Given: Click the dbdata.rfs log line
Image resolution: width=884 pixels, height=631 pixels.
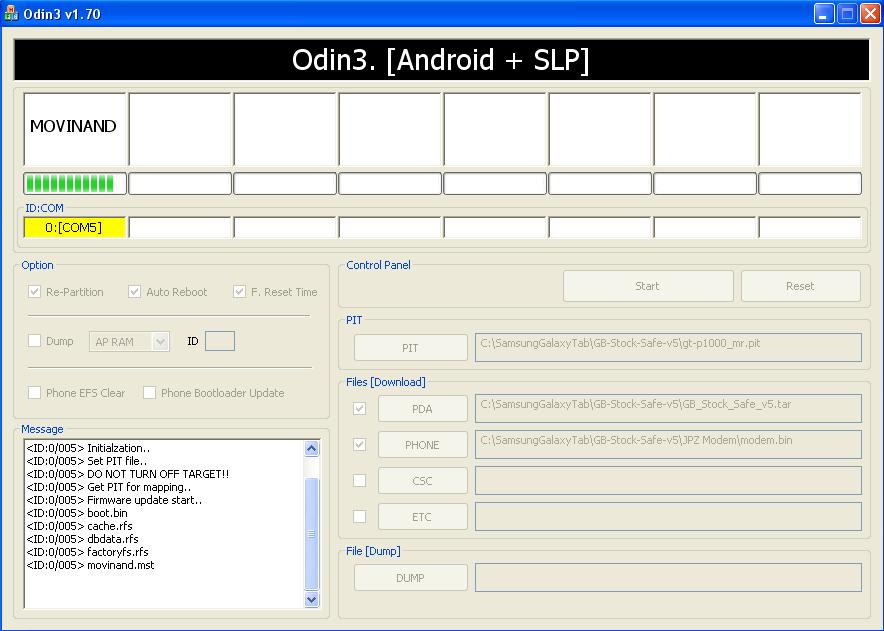Looking at the screenshot, I should pos(82,539).
